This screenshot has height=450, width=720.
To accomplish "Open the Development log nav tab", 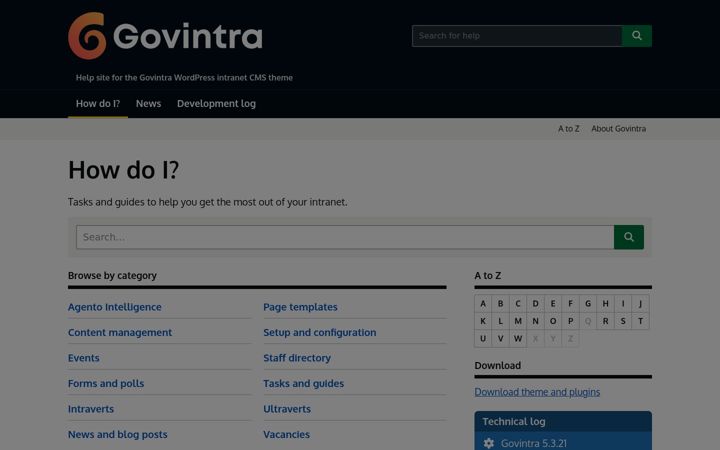I will coord(216,104).
